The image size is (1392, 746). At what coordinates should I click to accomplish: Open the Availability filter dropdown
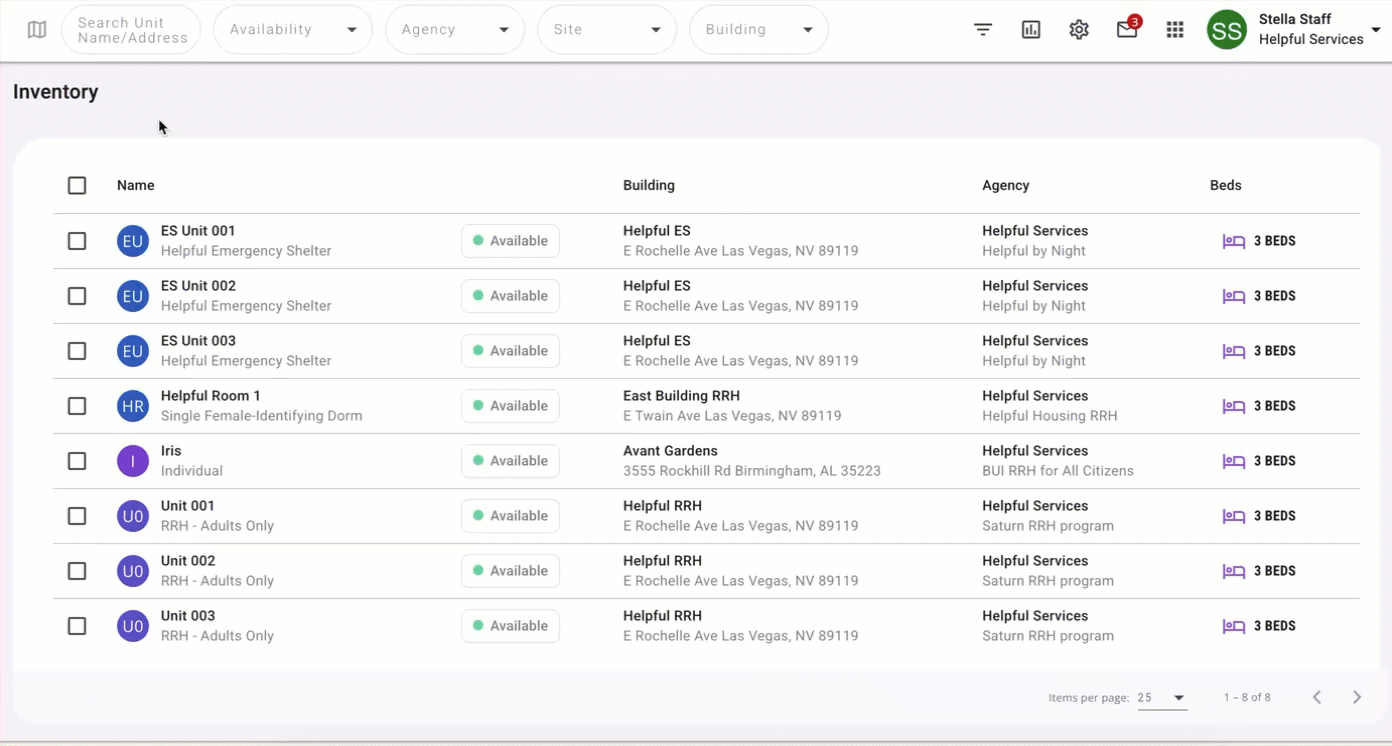tap(293, 30)
